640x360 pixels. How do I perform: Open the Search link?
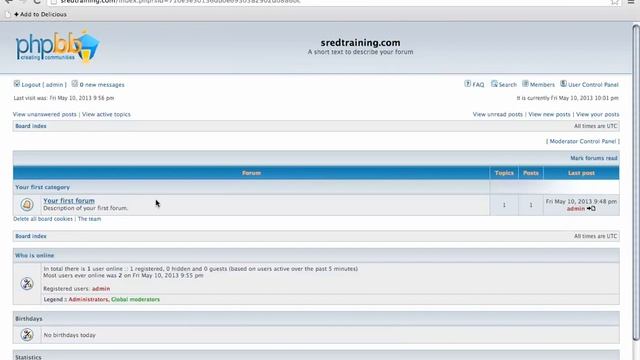point(508,85)
